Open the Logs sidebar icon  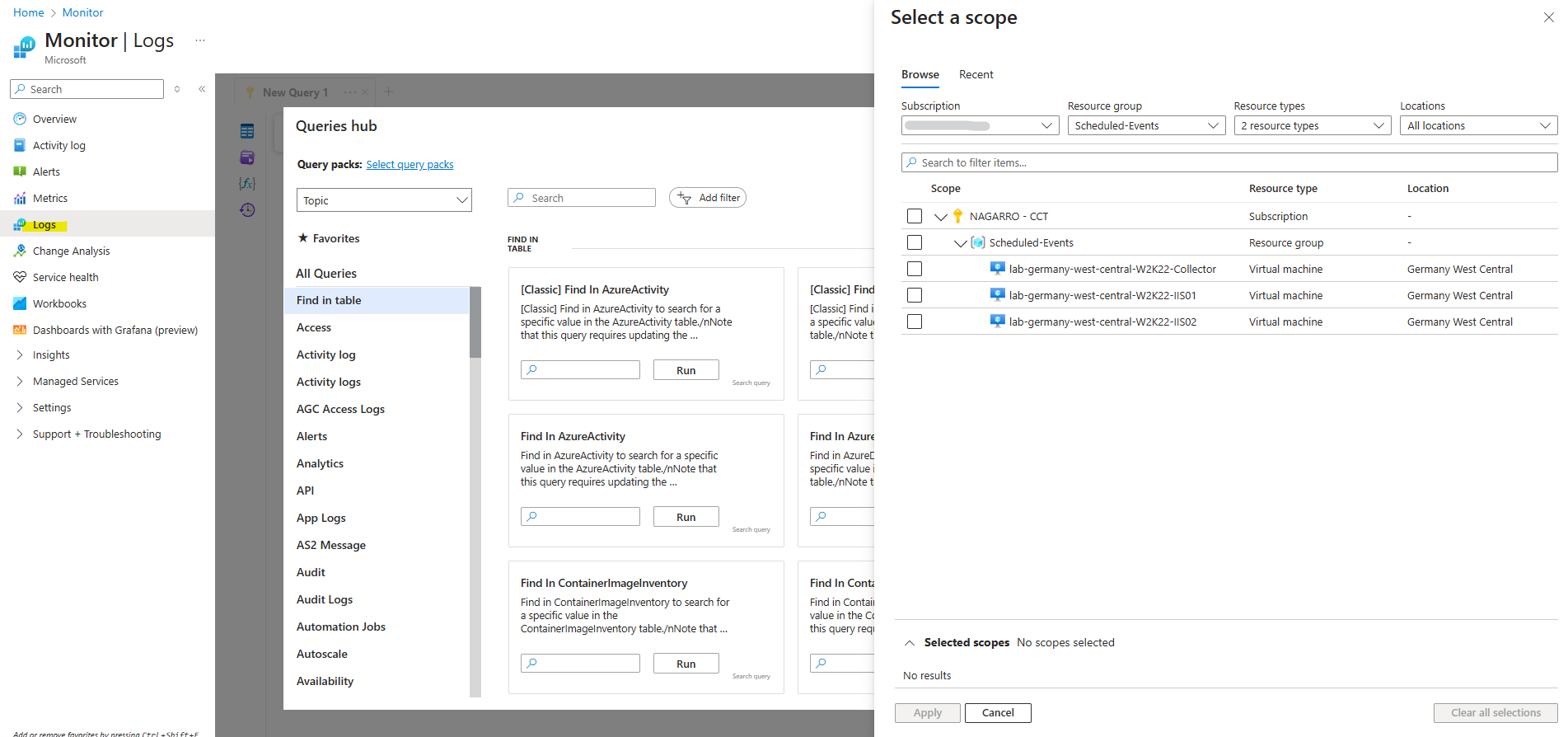click(x=20, y=224)
